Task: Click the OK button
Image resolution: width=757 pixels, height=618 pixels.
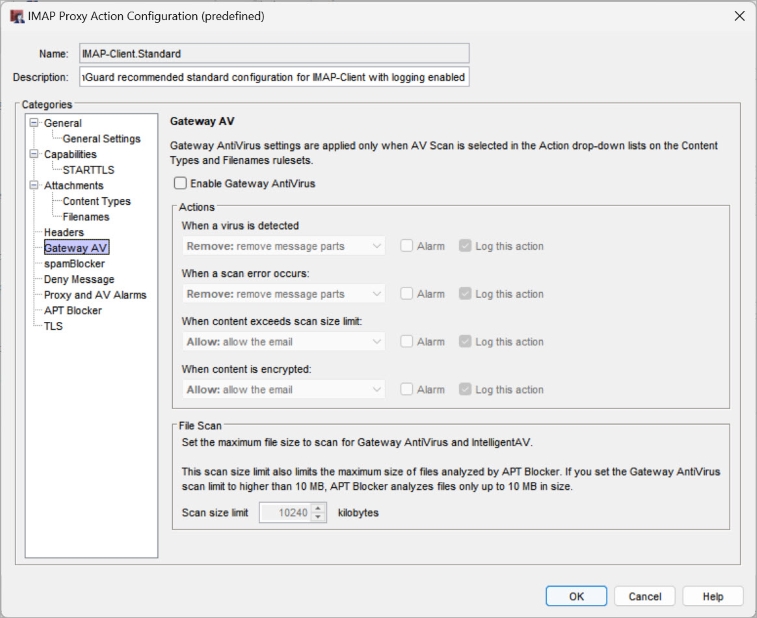Action: tap(576, 596)
